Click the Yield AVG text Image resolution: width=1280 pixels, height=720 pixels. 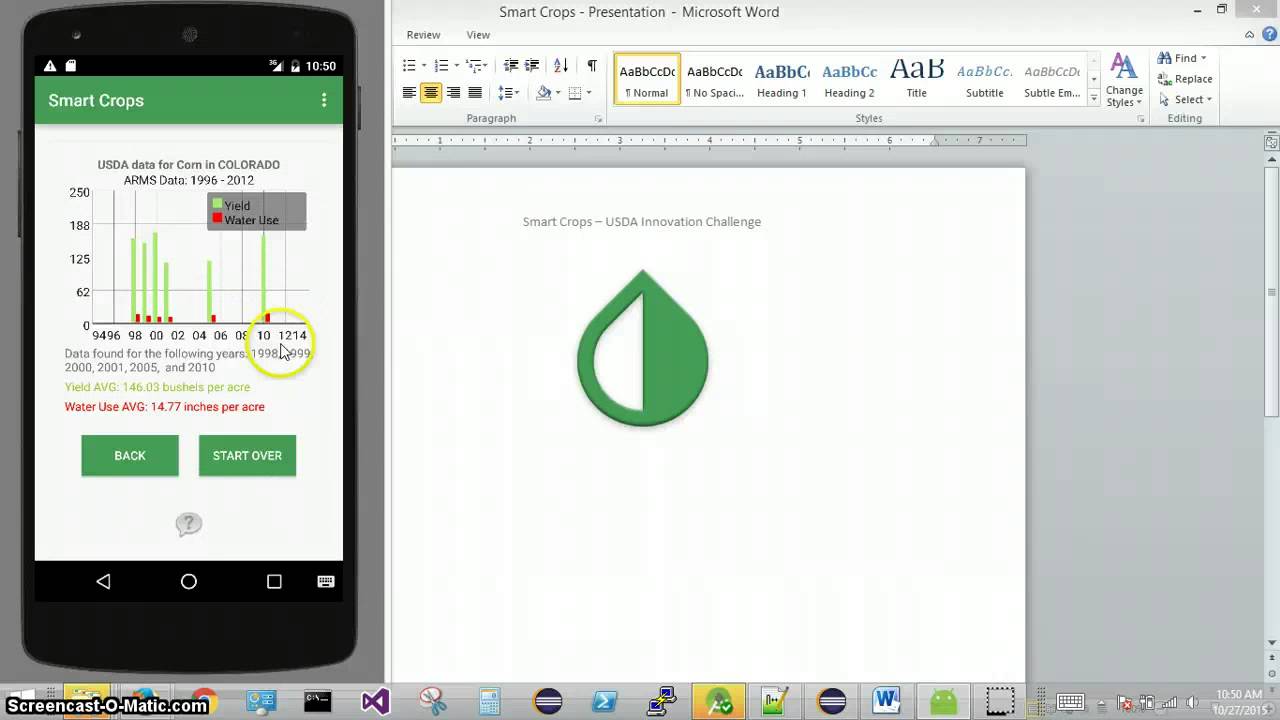pyautogui.click(x=157, y=387)
